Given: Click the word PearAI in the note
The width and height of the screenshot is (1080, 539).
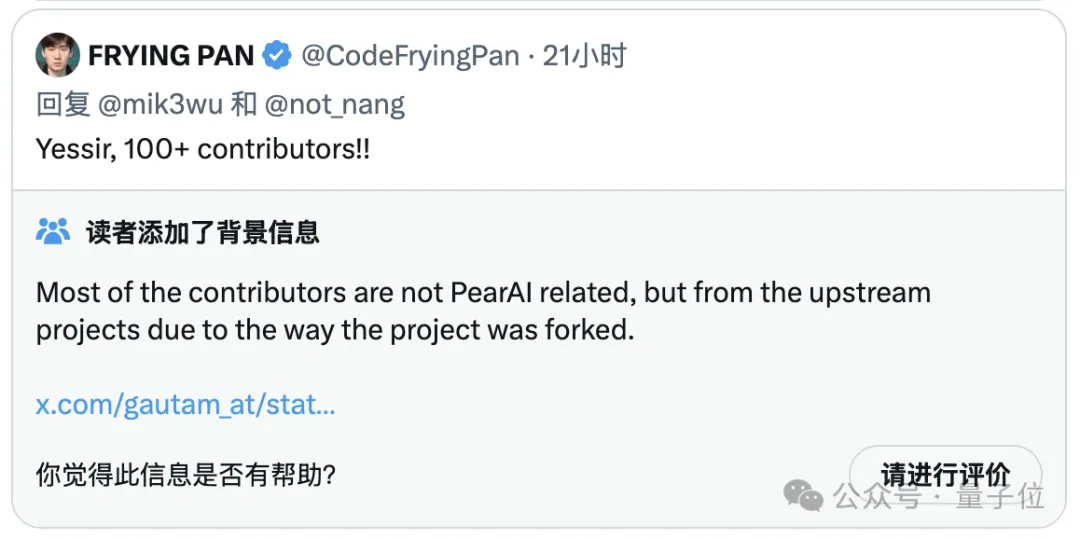Looking at the screenshot, I should (x=491, y=293).
